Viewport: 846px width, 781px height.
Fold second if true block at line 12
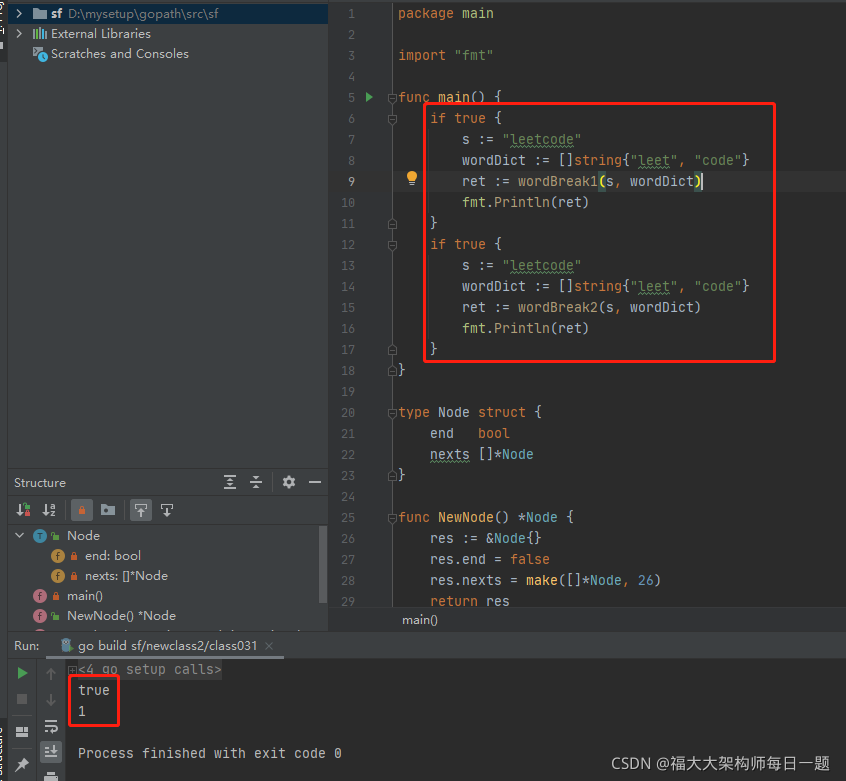pyautogui.click(x=392, y=245)
